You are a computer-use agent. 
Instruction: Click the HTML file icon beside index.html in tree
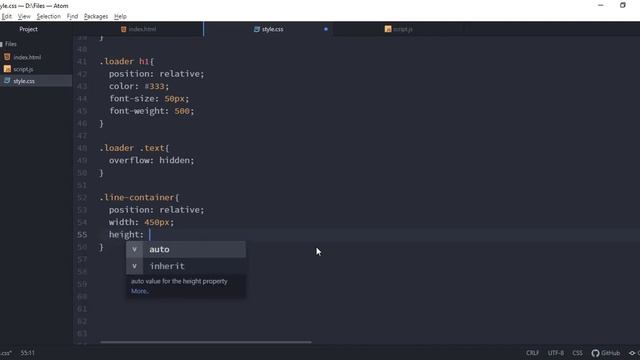[x=7, y=57]
